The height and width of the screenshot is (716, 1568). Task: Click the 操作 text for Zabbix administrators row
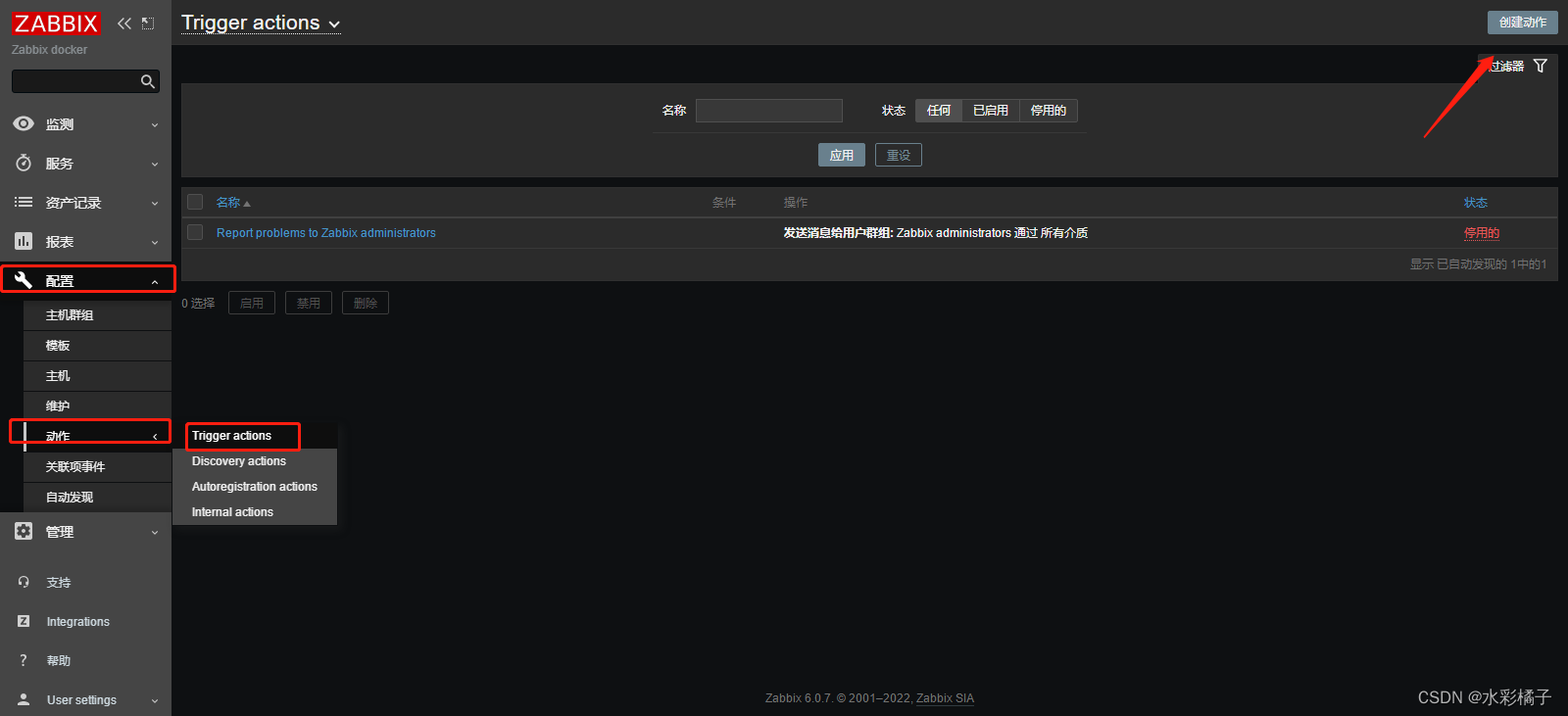(935, 233)
